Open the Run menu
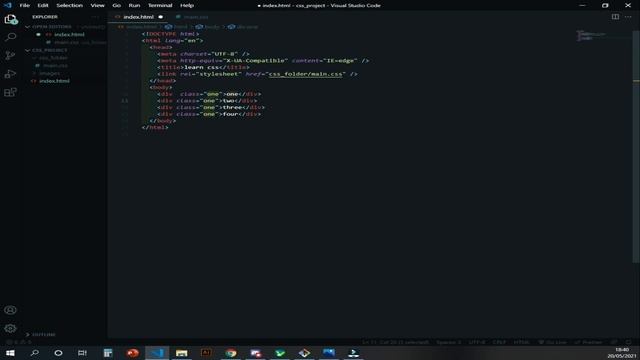This screenshot has width=640, height=360. [134, 5]
